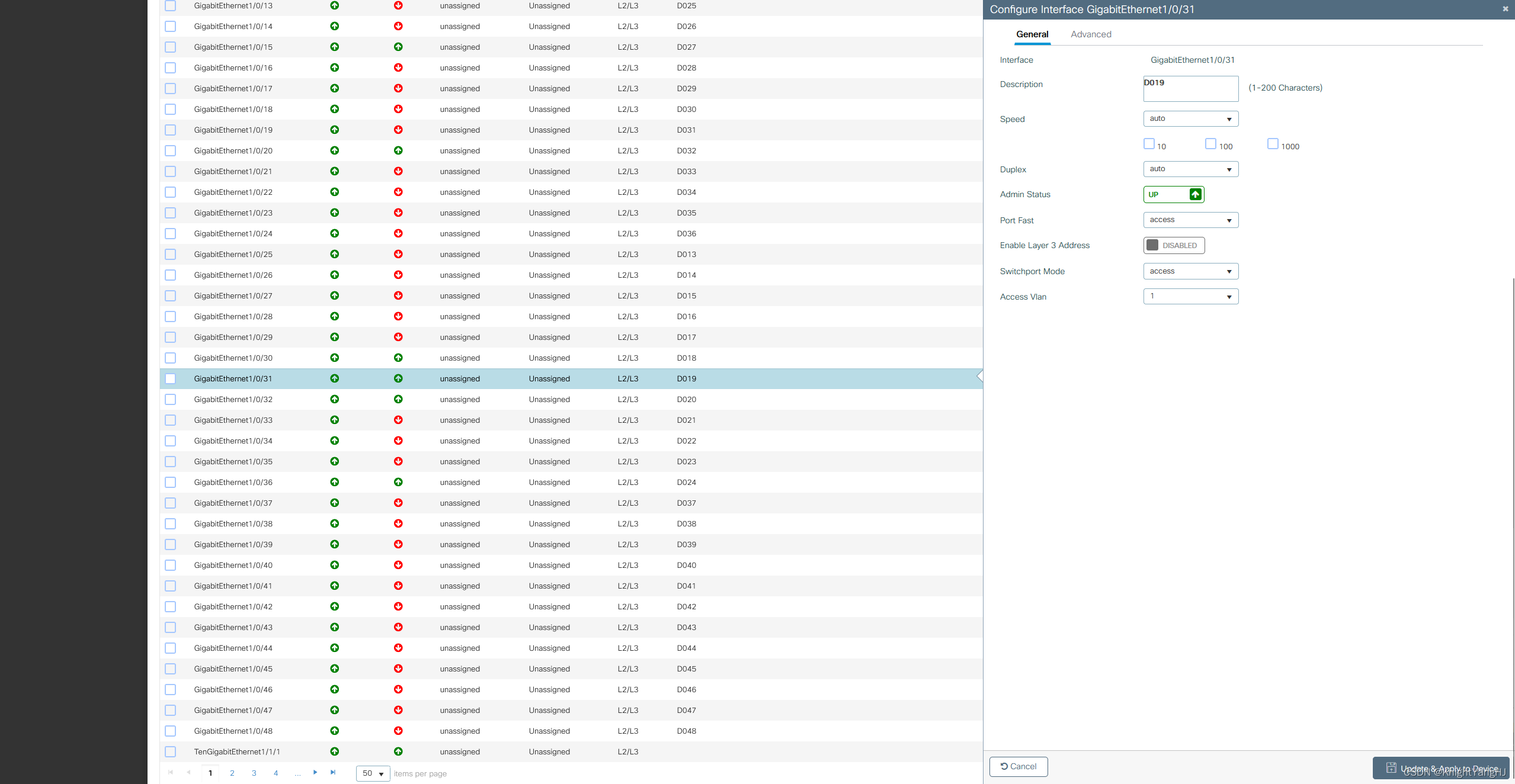Click red down icon for GigabitEthernet1/0/28
Image resolution: width=1515 pixels, height=784 pixels.
[398, 316]
